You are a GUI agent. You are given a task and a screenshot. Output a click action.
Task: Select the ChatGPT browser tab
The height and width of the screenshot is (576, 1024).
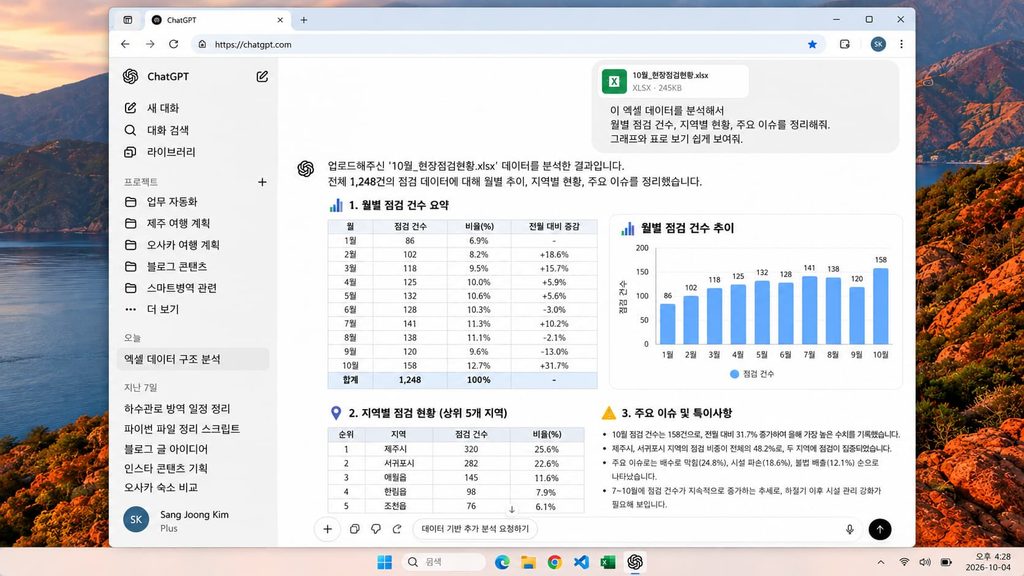coord(217,20)
